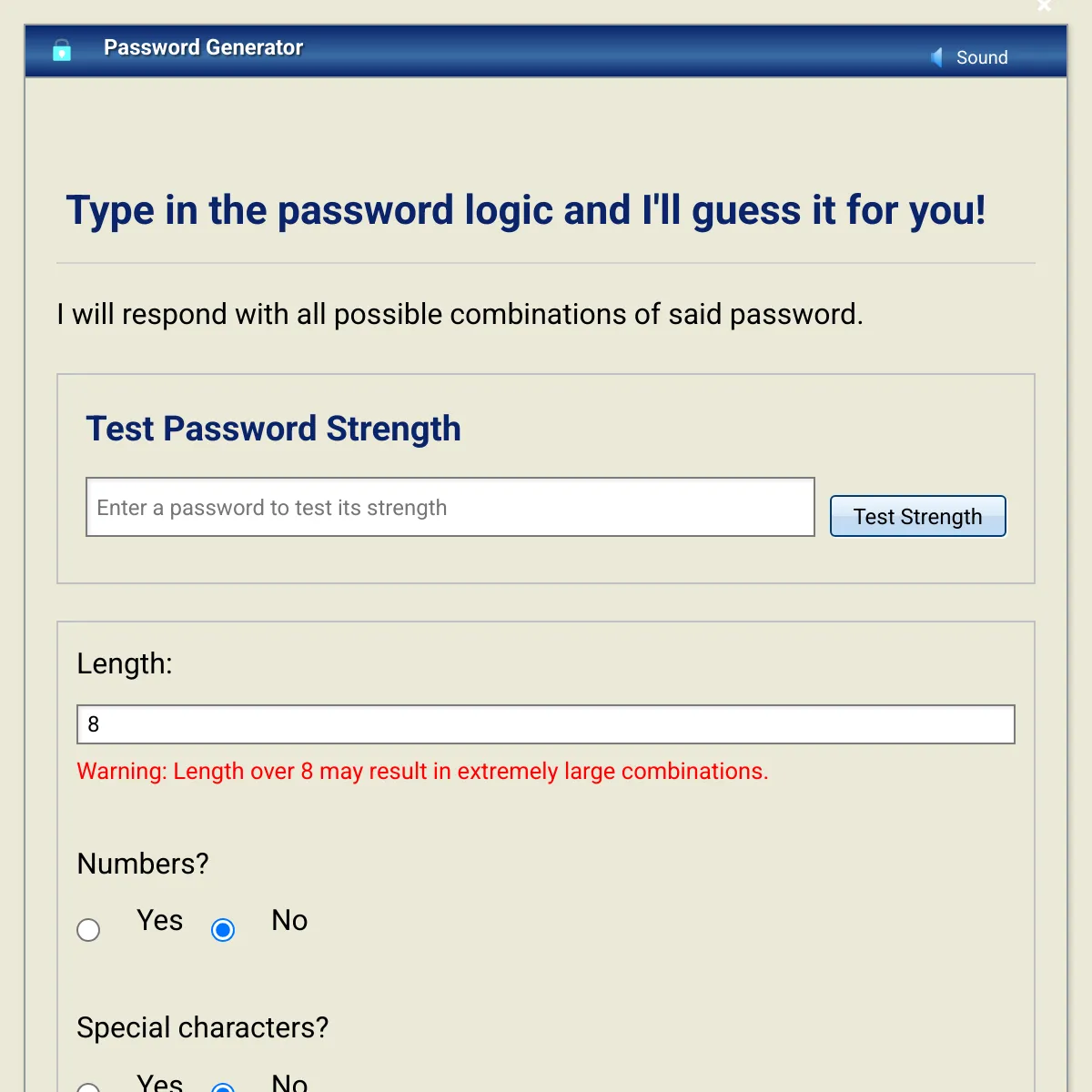The image size is (1092, 1092).
Task: Click the red length warning message
Action: [x=422, y=771]
